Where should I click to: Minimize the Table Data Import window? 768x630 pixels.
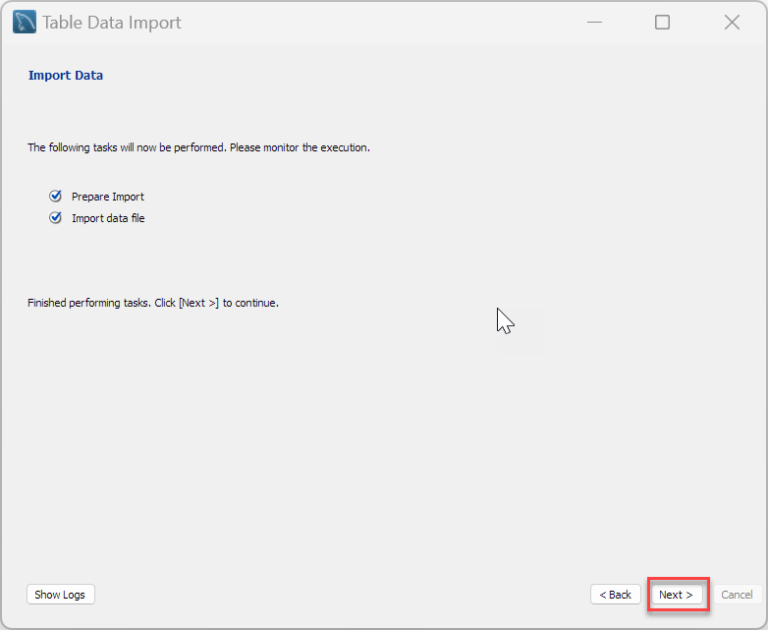point(594,22)
